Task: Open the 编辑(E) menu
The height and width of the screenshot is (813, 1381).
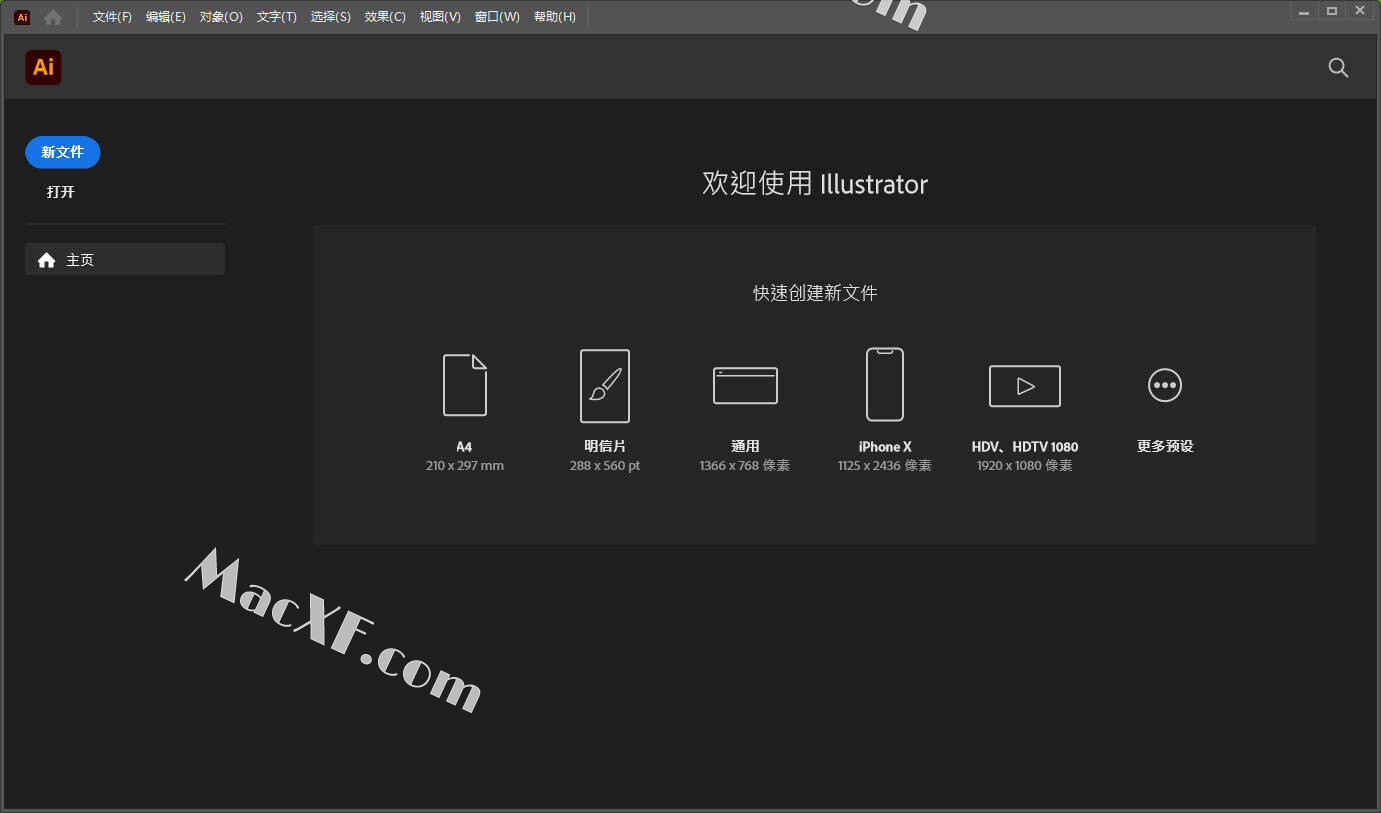Action: 165,17
